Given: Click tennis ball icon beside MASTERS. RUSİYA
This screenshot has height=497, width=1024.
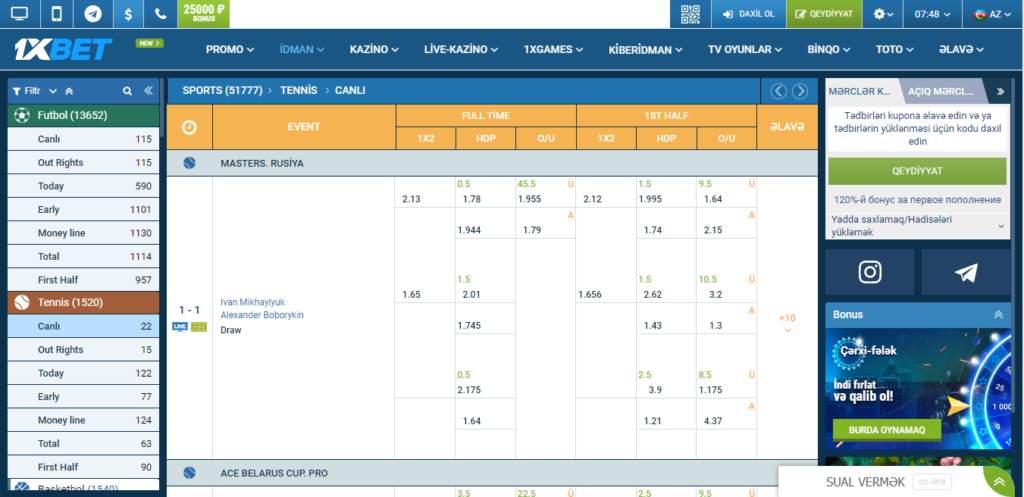Looking at the screenshot, I should [x=189, y=163].
